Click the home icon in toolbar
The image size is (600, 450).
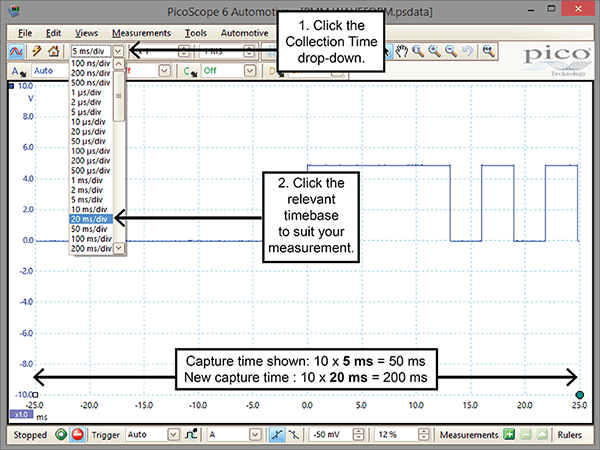[x=54, y=51]
